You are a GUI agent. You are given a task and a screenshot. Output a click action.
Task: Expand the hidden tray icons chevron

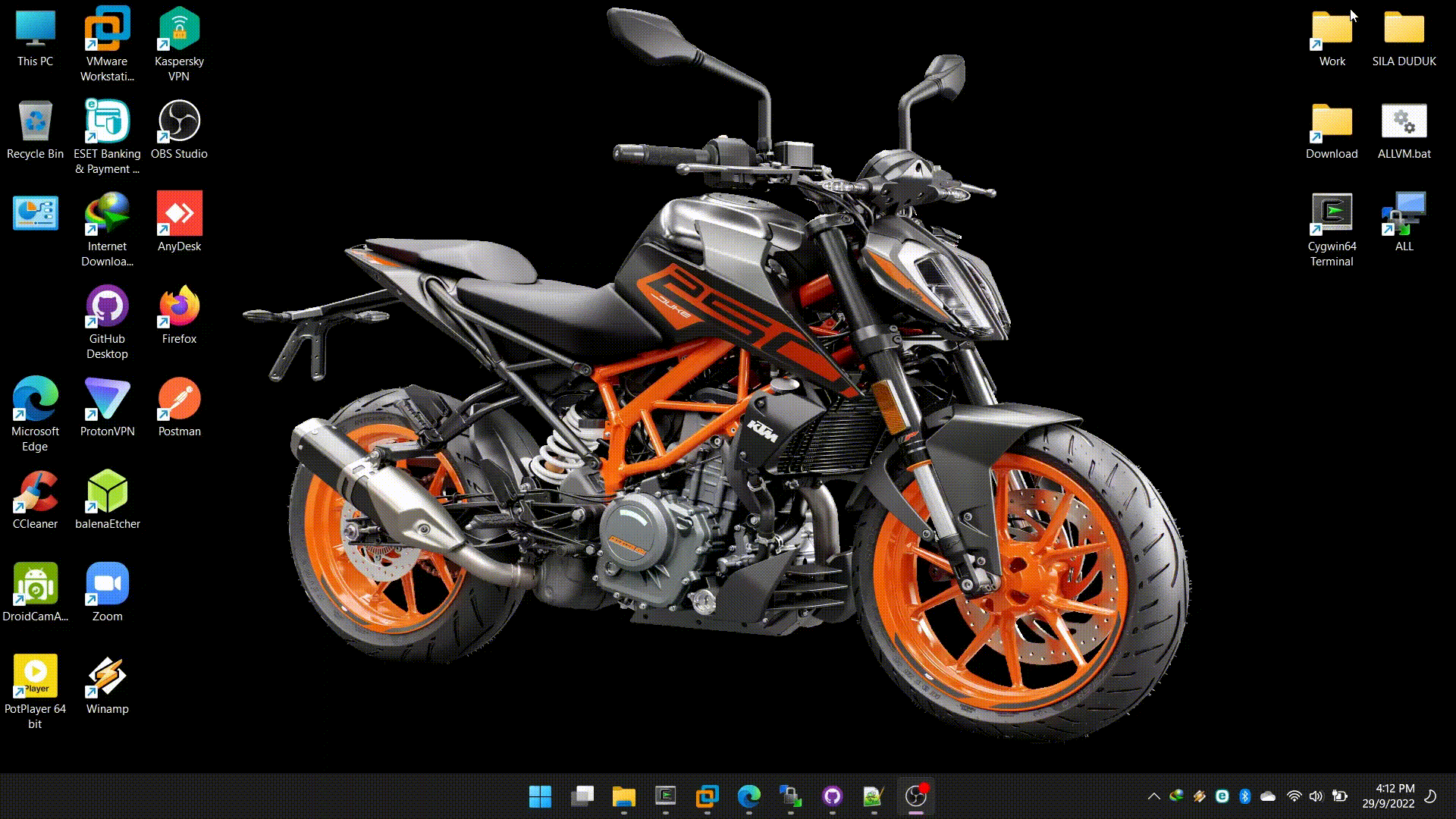coord(1153,796)
